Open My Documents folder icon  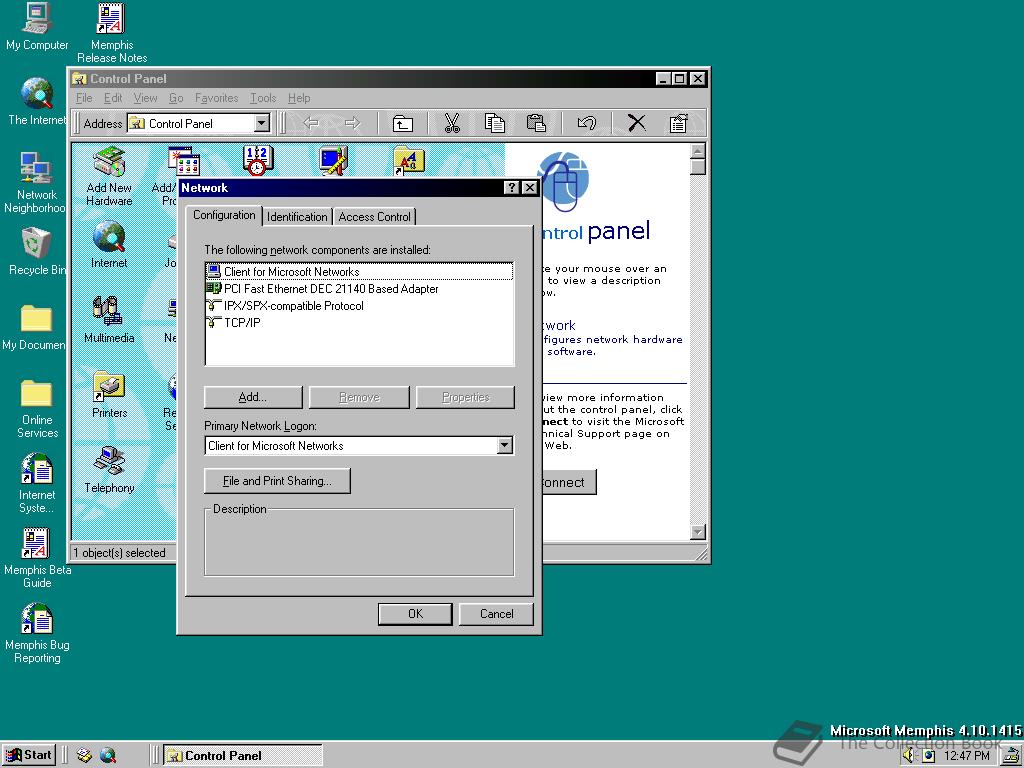click(35, 327)
